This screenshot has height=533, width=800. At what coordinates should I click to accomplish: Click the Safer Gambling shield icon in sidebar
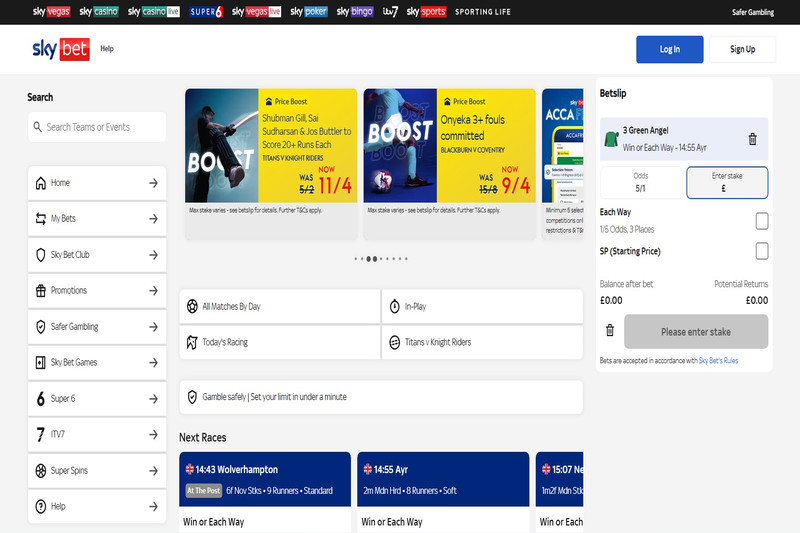click(41, 326)
